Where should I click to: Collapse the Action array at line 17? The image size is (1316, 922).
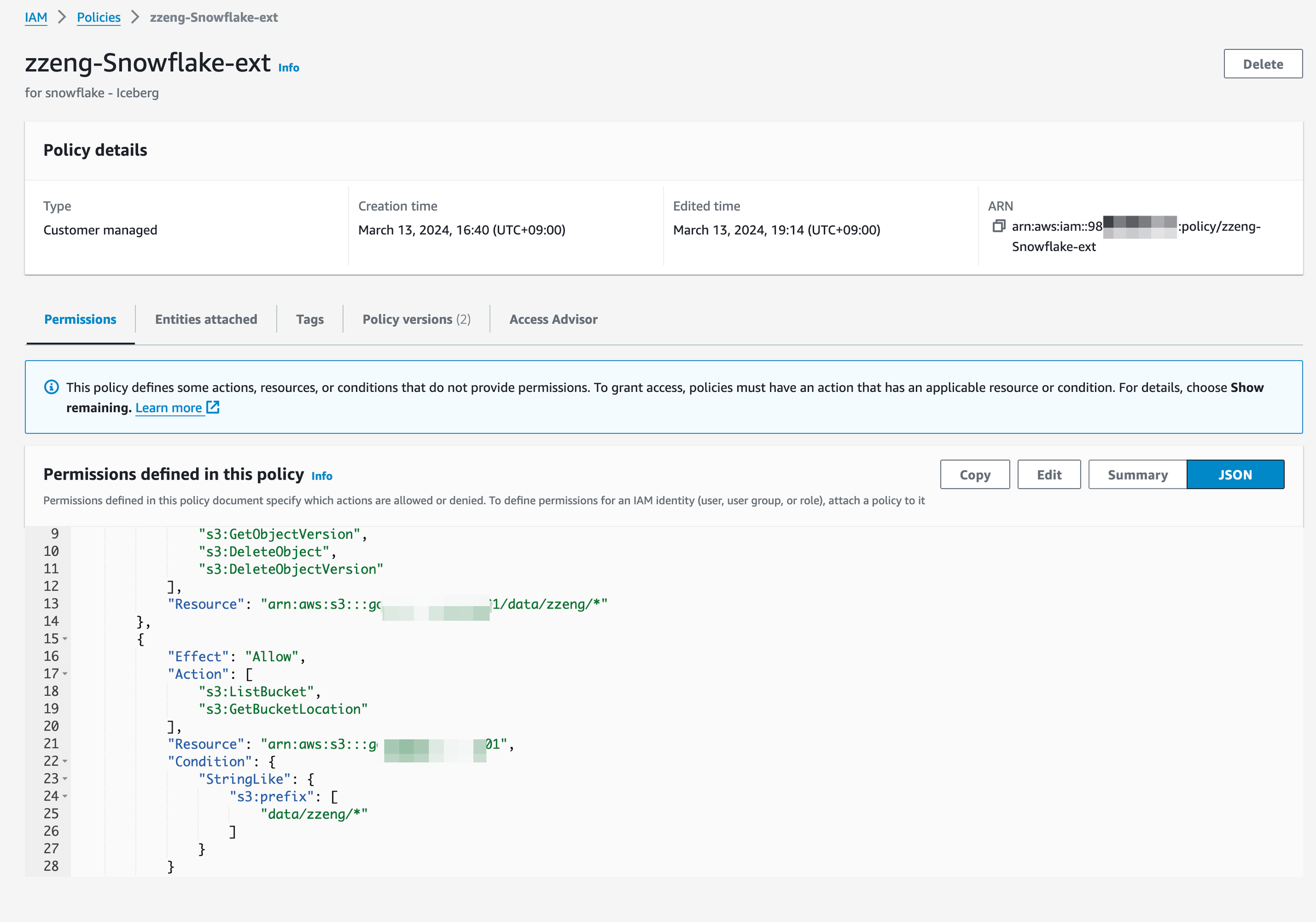[65, 674]
